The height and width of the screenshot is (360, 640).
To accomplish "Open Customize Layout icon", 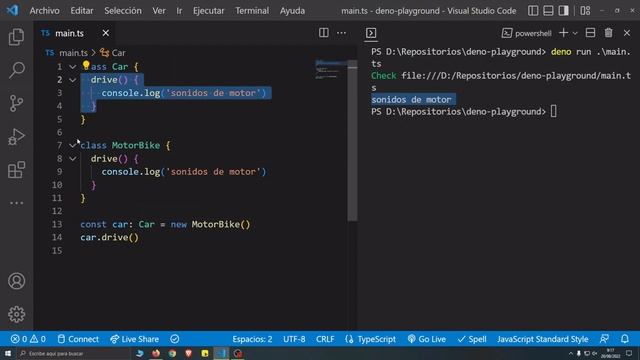I will point(585,11).
